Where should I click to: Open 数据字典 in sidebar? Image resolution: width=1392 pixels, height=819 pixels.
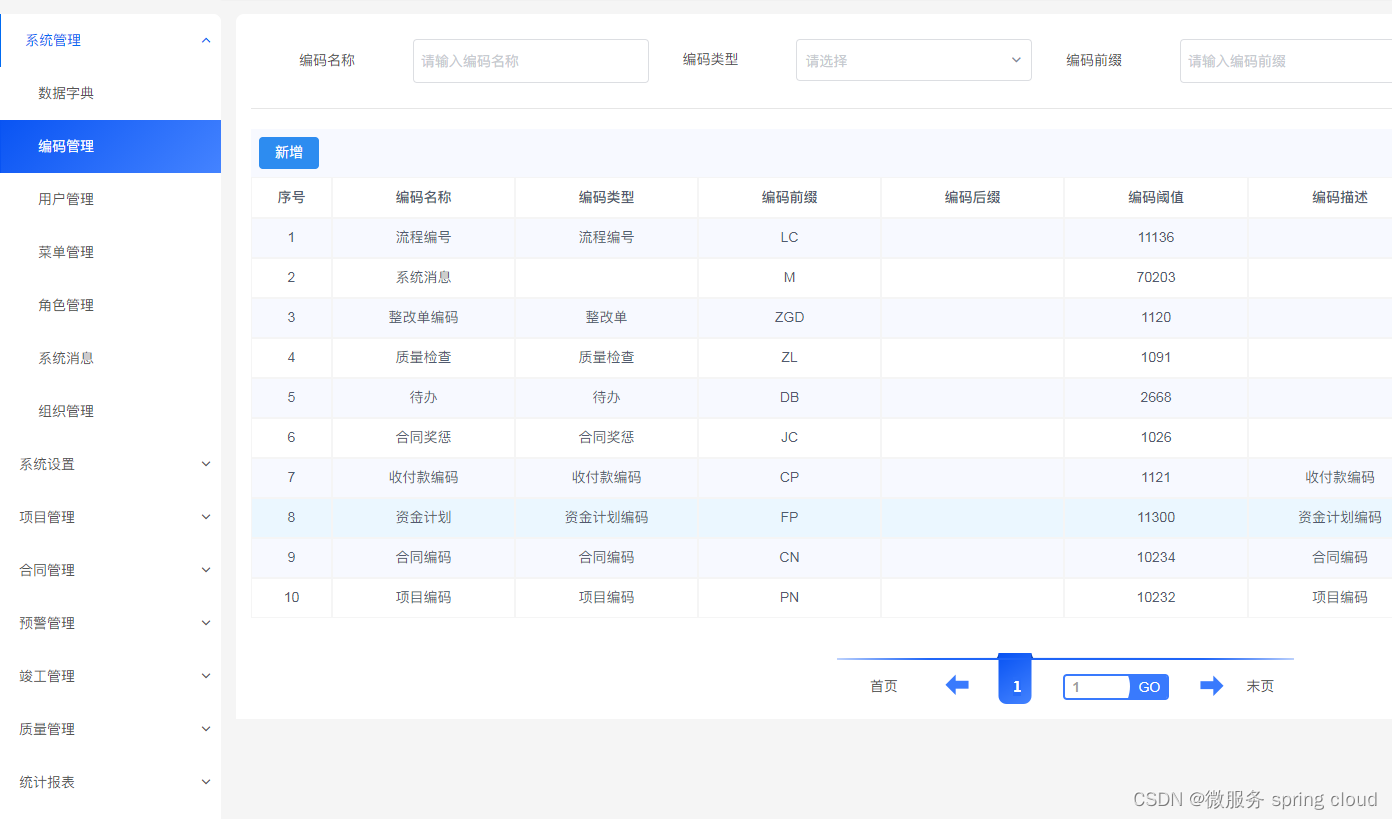[x=110, y=93]
